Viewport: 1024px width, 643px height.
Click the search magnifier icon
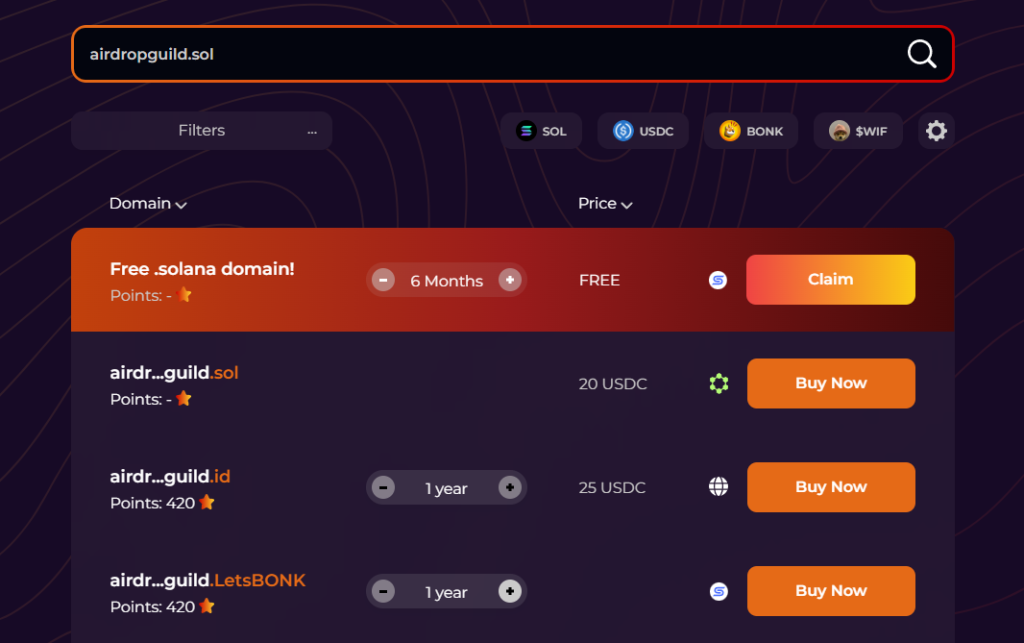pyautogui.click(x=920, y=53)
